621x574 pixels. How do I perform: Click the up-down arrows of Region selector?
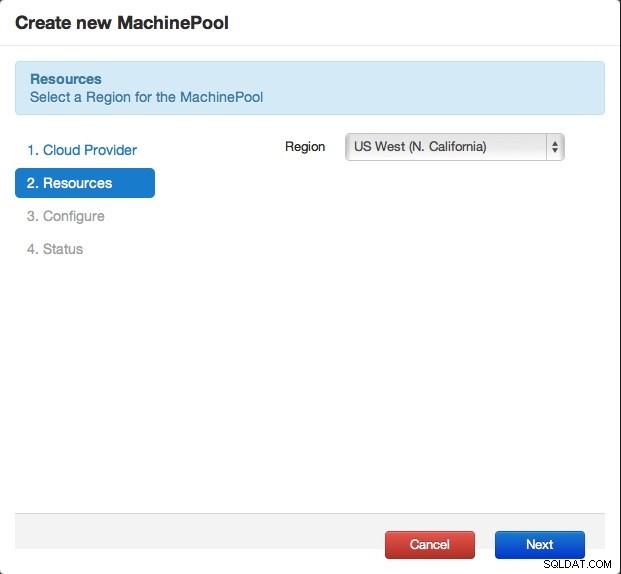(555, 147)
